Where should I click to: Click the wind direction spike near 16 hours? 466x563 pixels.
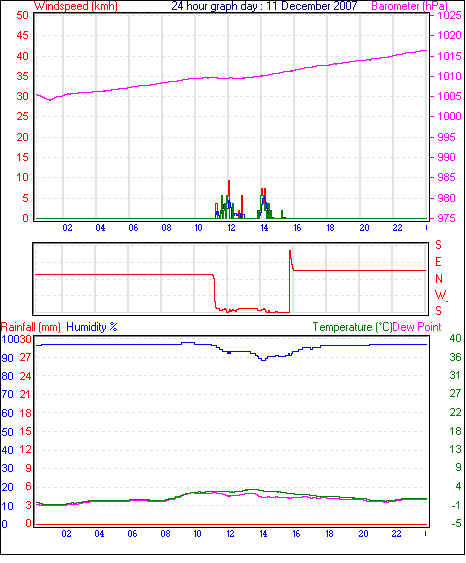click(x=290, y=257)
